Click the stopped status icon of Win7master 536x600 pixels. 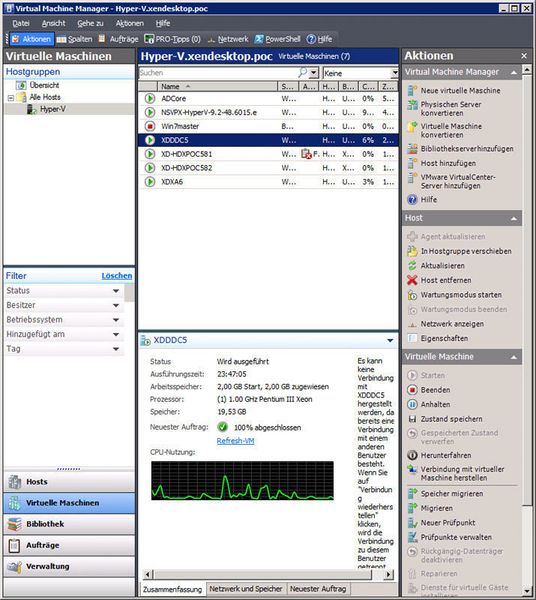[150, 126]
